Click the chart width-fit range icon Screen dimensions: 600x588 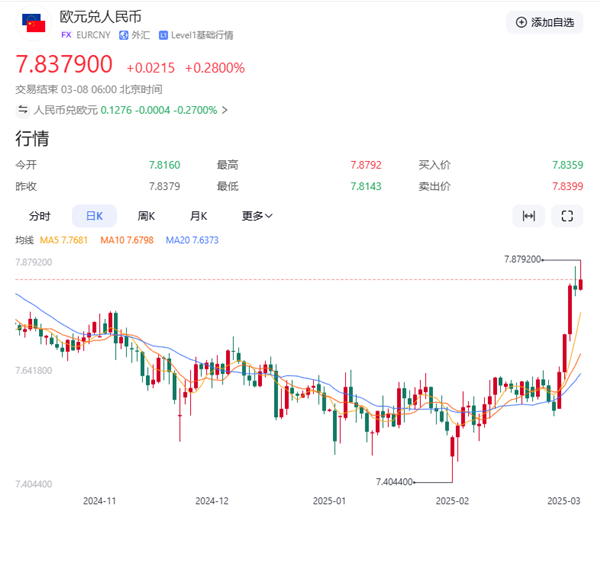coord(529,216)
